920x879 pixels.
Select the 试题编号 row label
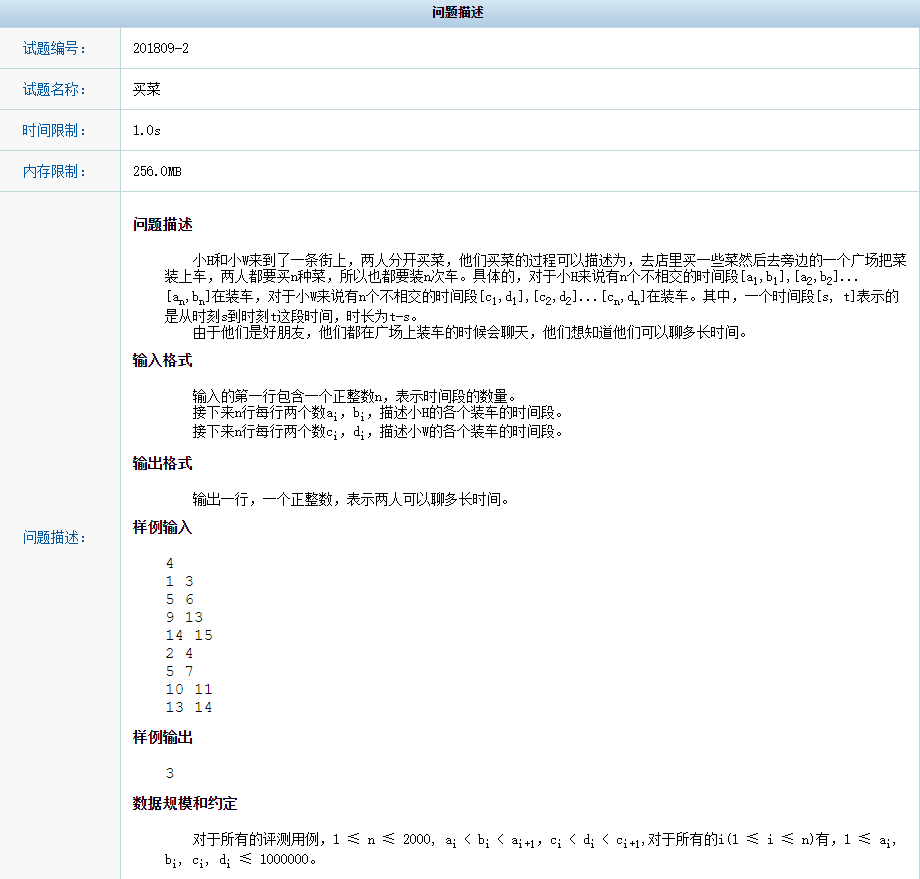click(52, 47)
